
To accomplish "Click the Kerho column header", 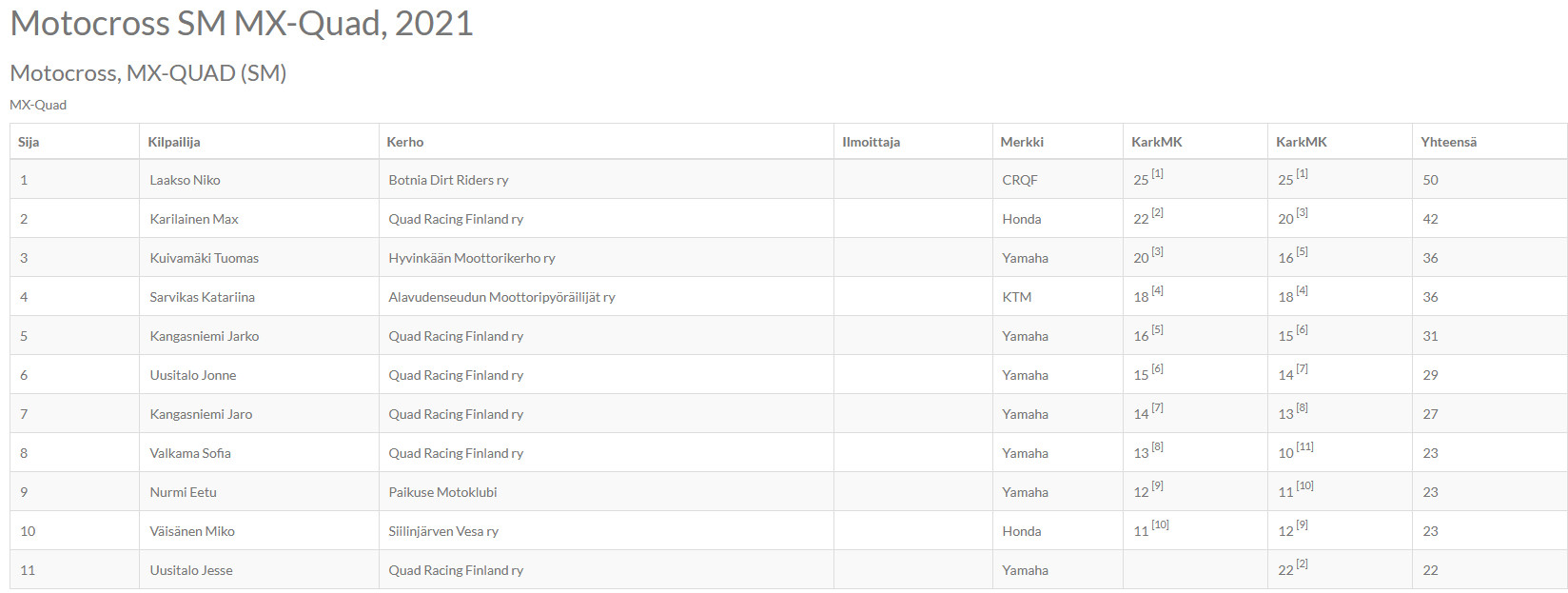I will 405,142.
